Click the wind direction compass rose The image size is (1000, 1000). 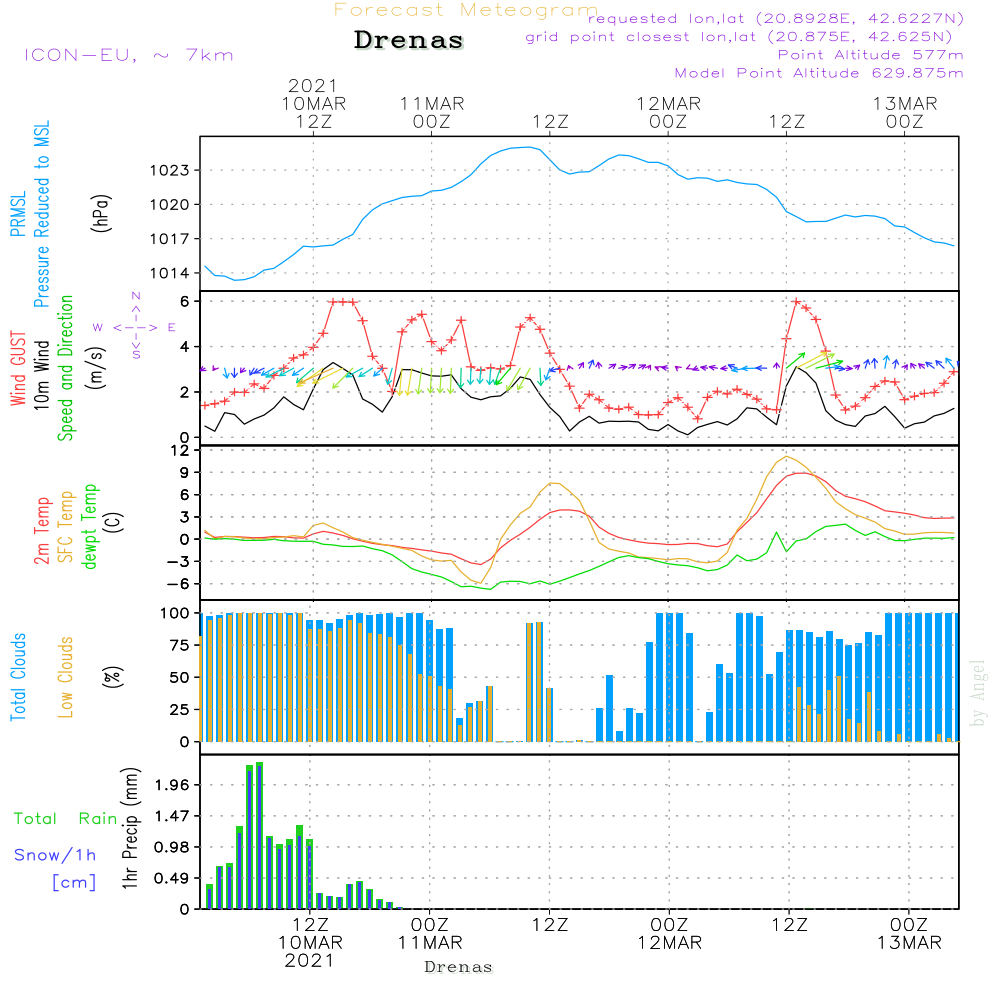(x=135, y=326)
